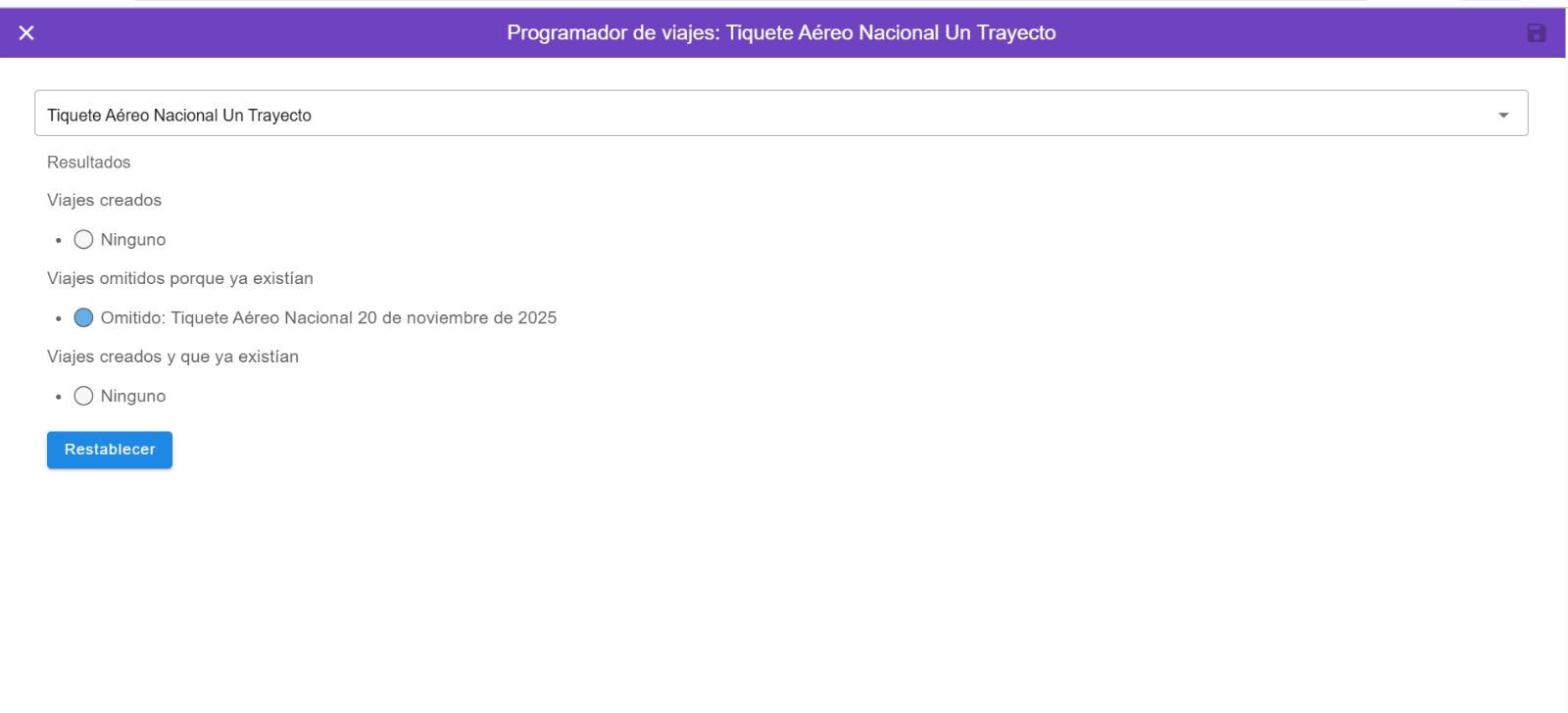The width and height of the screenshot is (1568, 713).
Task: Select Ninguno radio under Viajes creados y que ya existían
Action: (x=83, y=397)
